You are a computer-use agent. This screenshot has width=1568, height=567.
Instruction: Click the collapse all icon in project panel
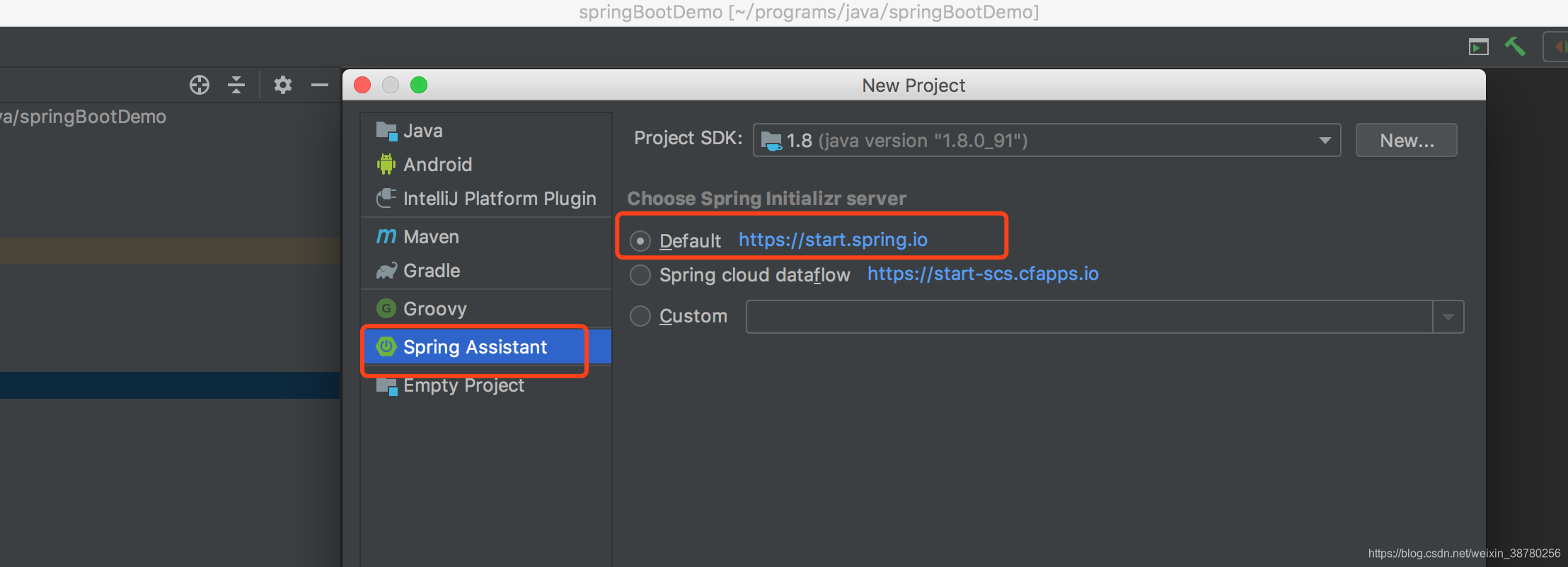click(236, 85)
